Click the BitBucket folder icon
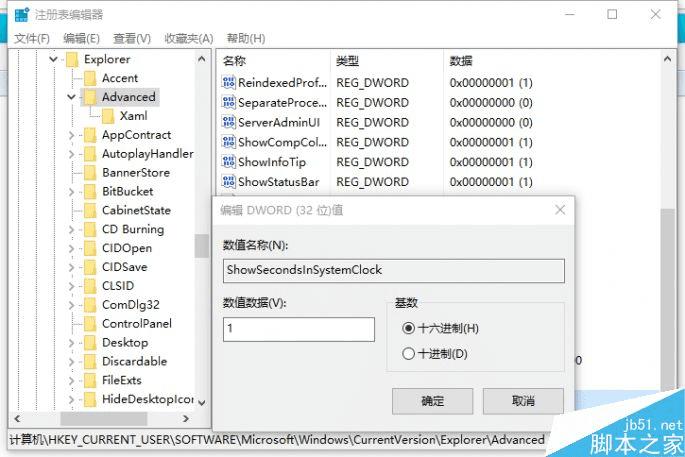This screenshot has height=457, width=685. pyautogui.click(x=90, y=191)
